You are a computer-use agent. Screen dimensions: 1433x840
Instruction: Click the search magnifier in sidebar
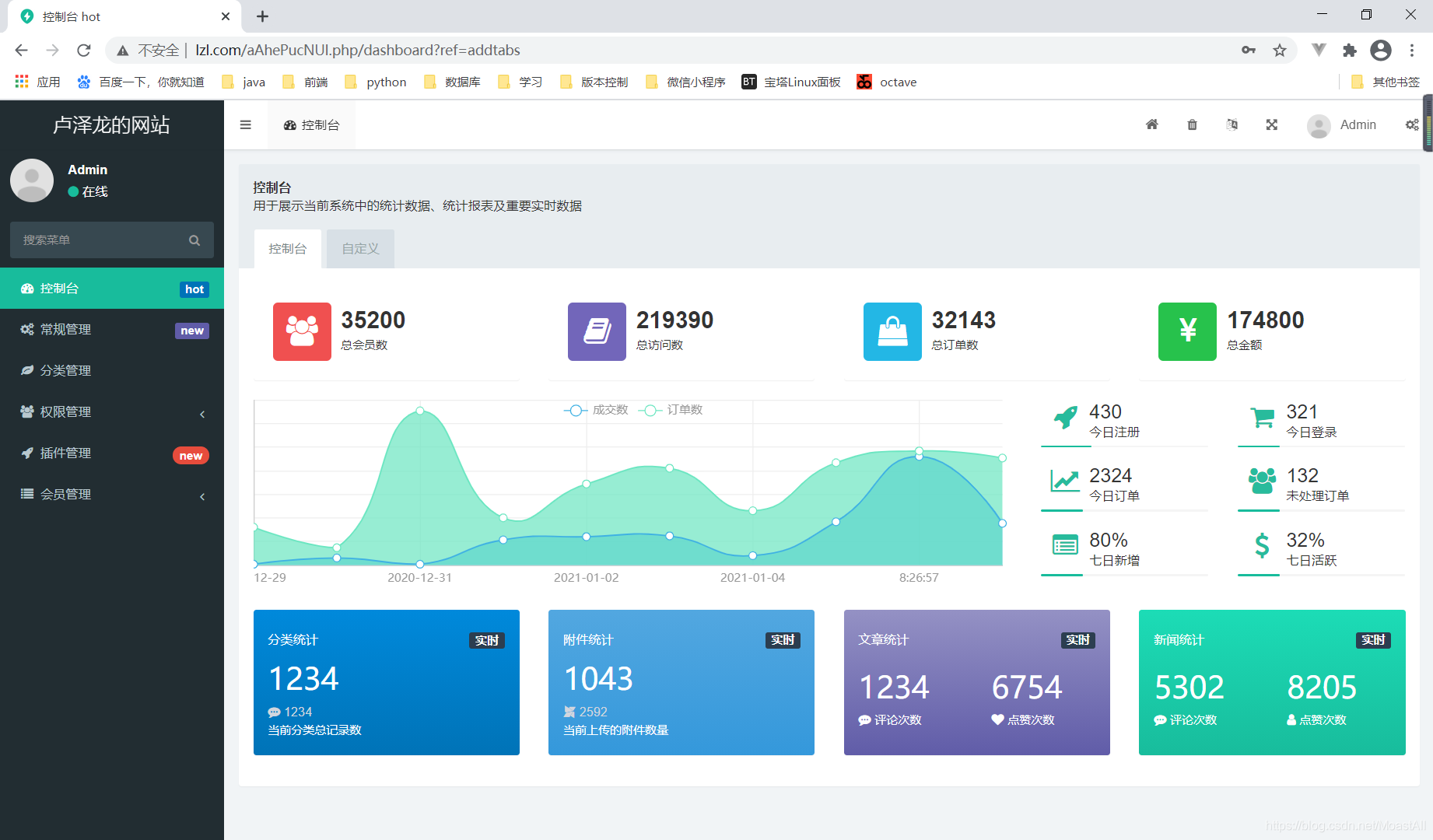(x=194, y=240)
